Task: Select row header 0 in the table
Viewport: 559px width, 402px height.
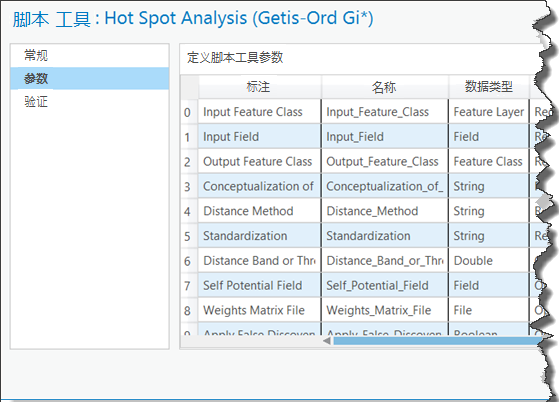Action: point(189,112)
